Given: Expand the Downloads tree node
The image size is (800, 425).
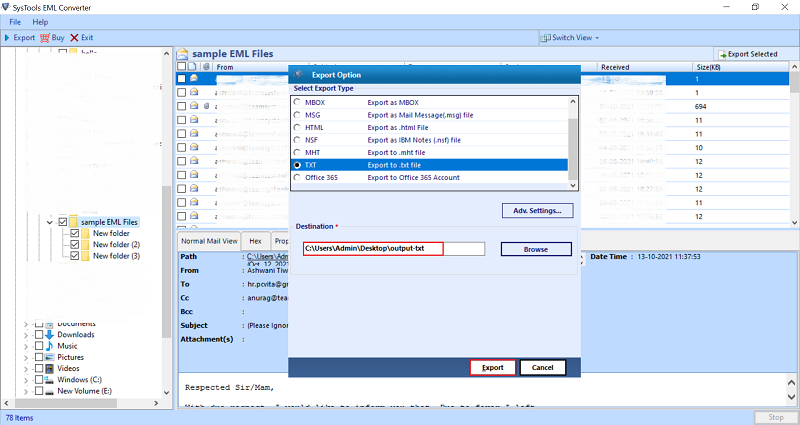Looking at the screenshot, I should pos(27,335).
